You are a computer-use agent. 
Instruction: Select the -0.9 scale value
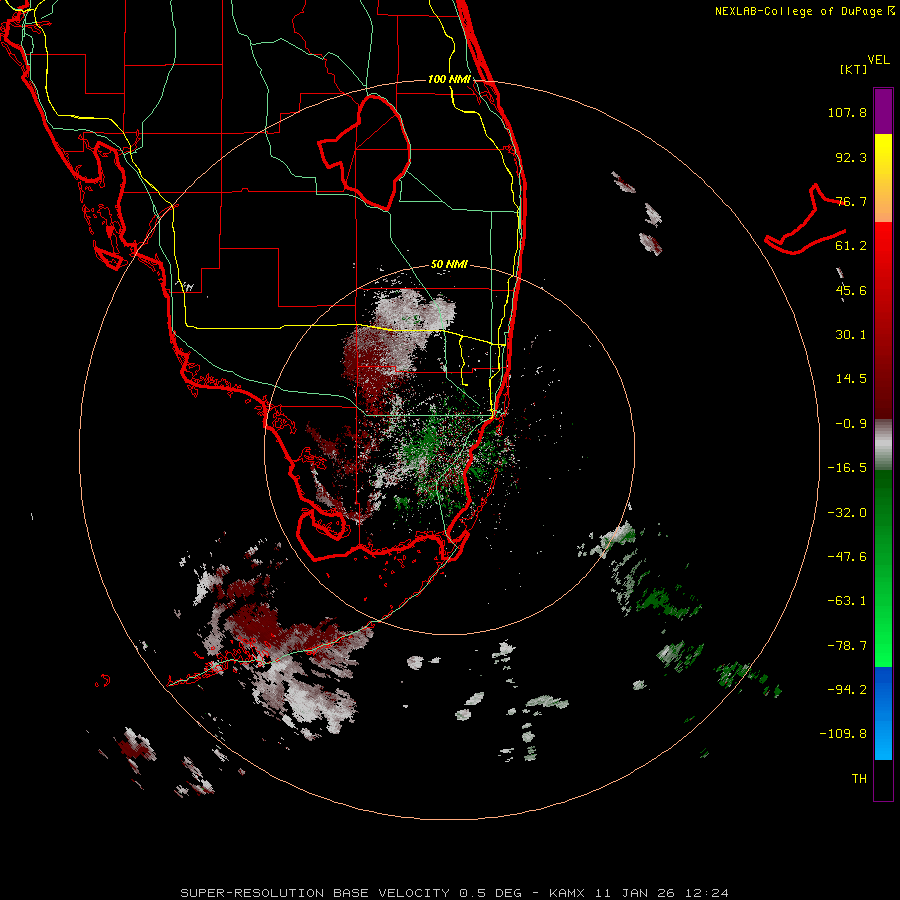851,424
